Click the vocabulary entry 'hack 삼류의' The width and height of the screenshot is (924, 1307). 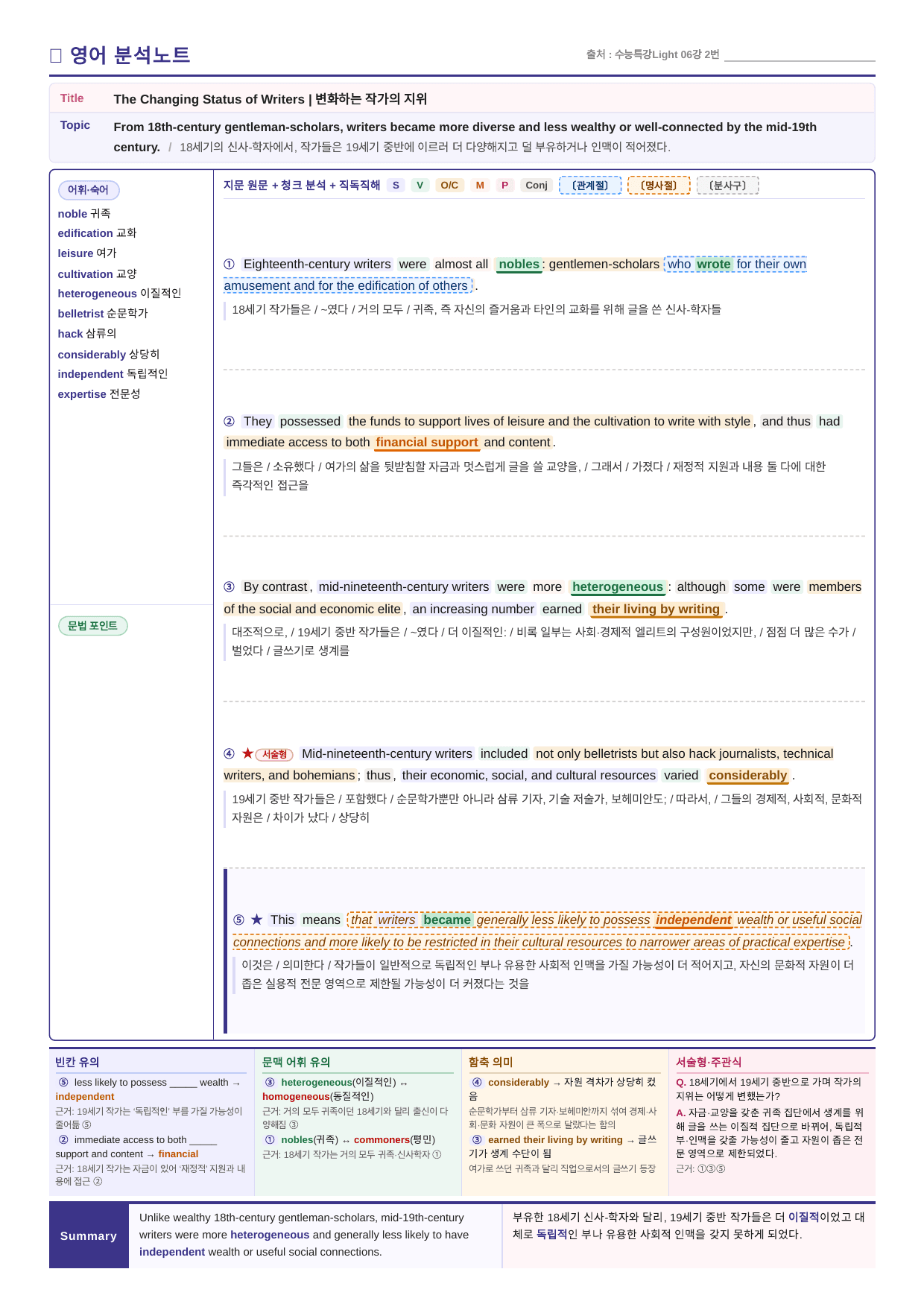tap(87, 334)
